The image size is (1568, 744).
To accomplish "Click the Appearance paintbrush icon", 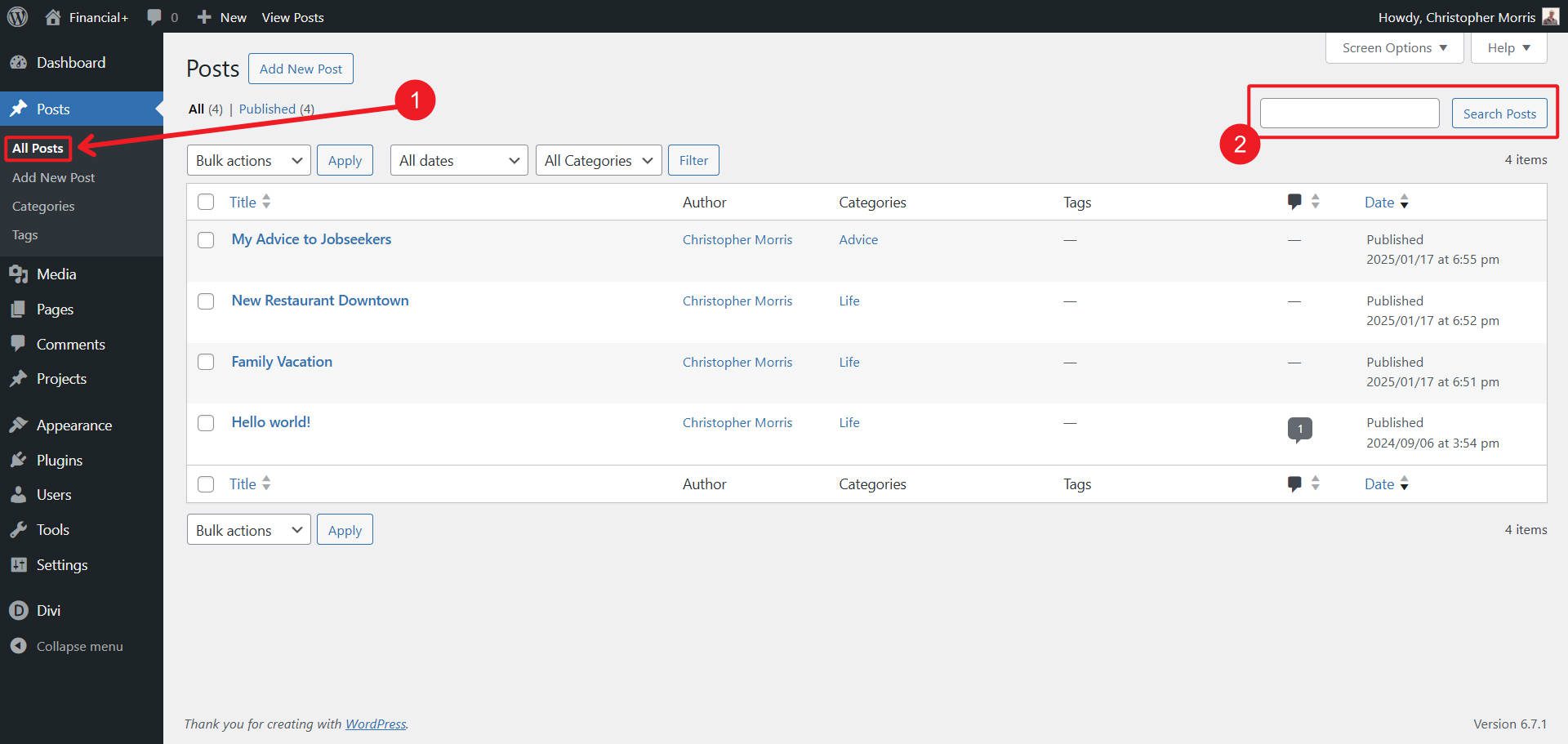I will (x=19, y=425).
